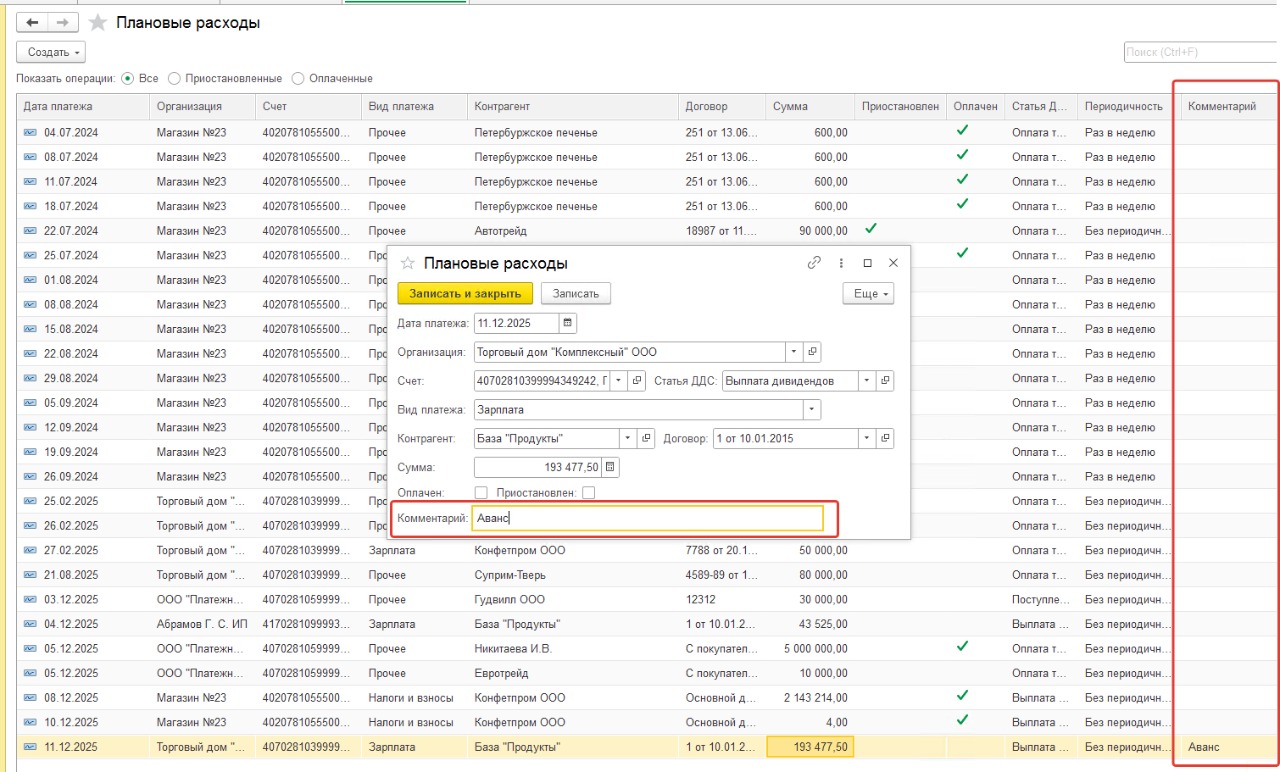The width and height of the screenshot is (1280, 772).
Task: Open calendar picker for Дата платежа
Action: pos(568,323)
